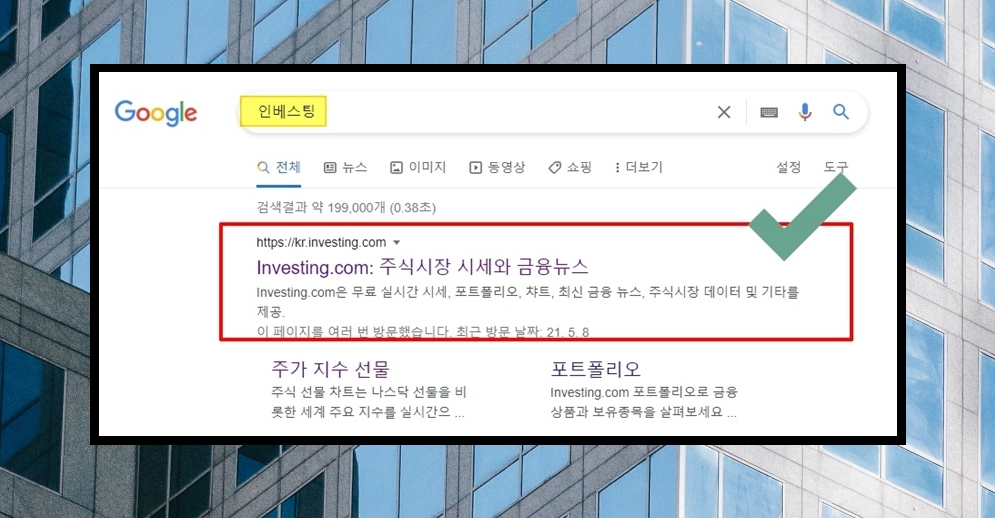This screenshot has width=995, height=518.
Task: Click the snippet starting Investing.com은 무료 실시간
Action: point(527,302)
